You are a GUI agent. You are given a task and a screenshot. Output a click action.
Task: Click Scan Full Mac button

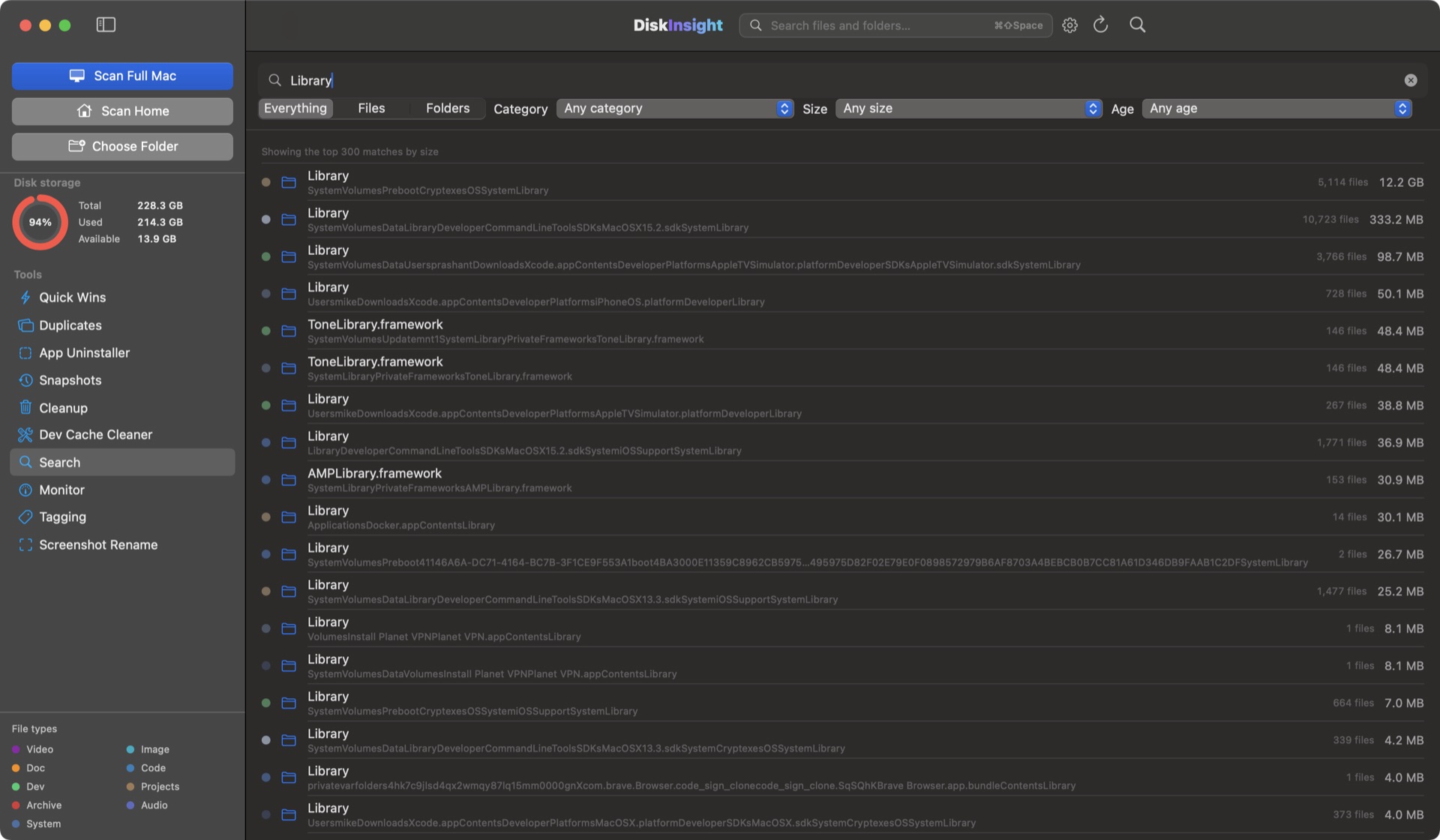coord(122,76)
